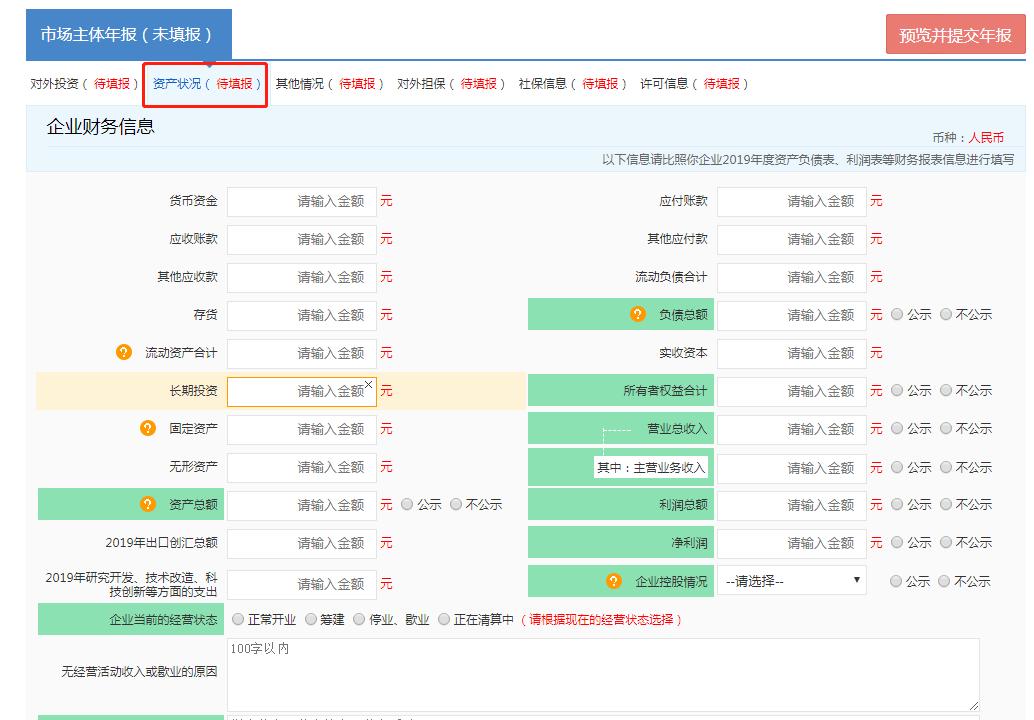Focus the 固定资产 amount field
Screen dimensions: 1034x720
tap(302, 429)
